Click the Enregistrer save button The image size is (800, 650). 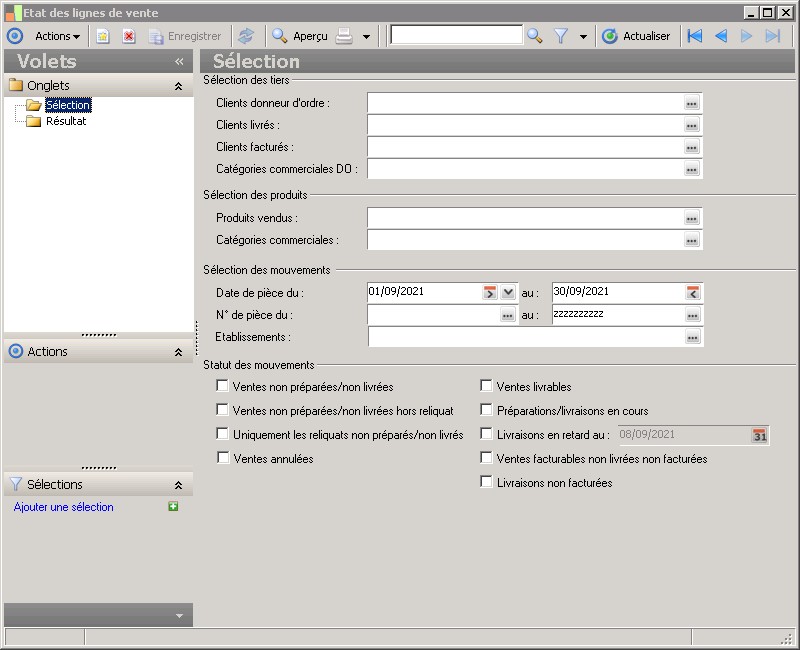[185, 36]
